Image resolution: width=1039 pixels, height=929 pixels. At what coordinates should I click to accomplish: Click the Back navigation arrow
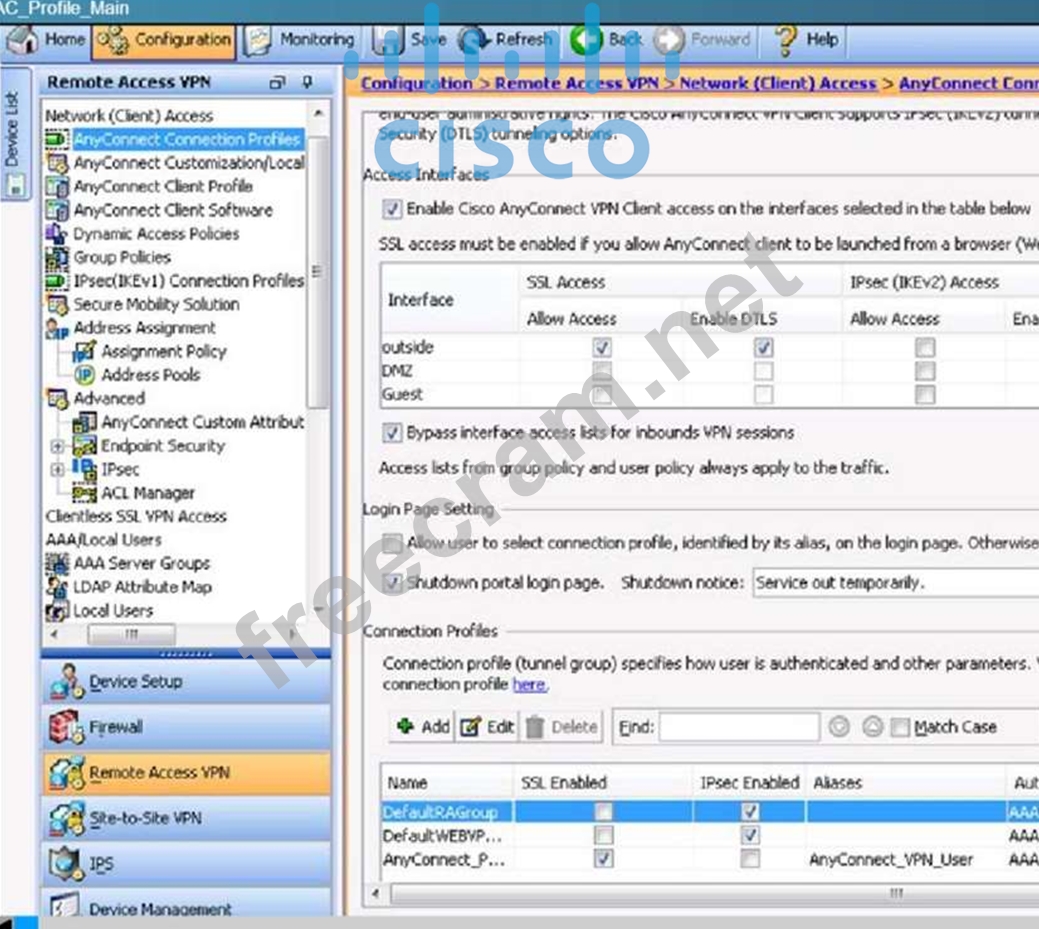click(586, 41)
